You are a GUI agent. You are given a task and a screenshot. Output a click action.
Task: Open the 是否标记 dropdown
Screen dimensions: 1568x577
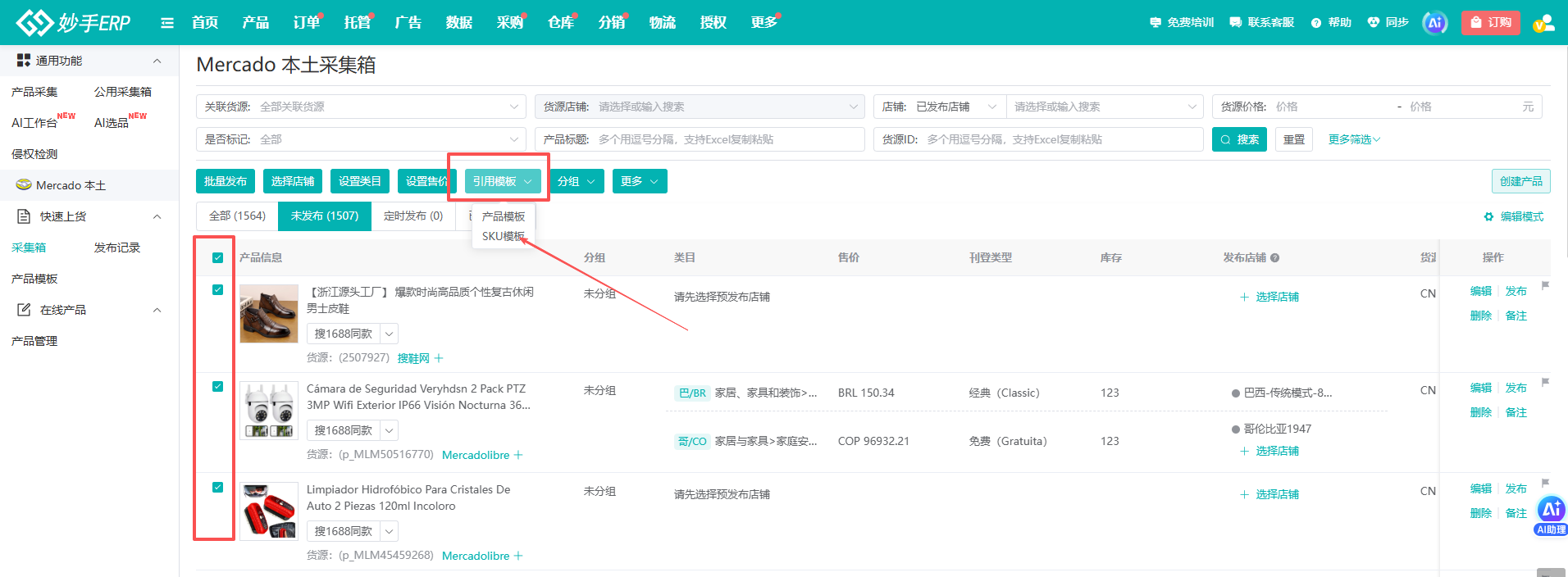(x=361, y=139)
